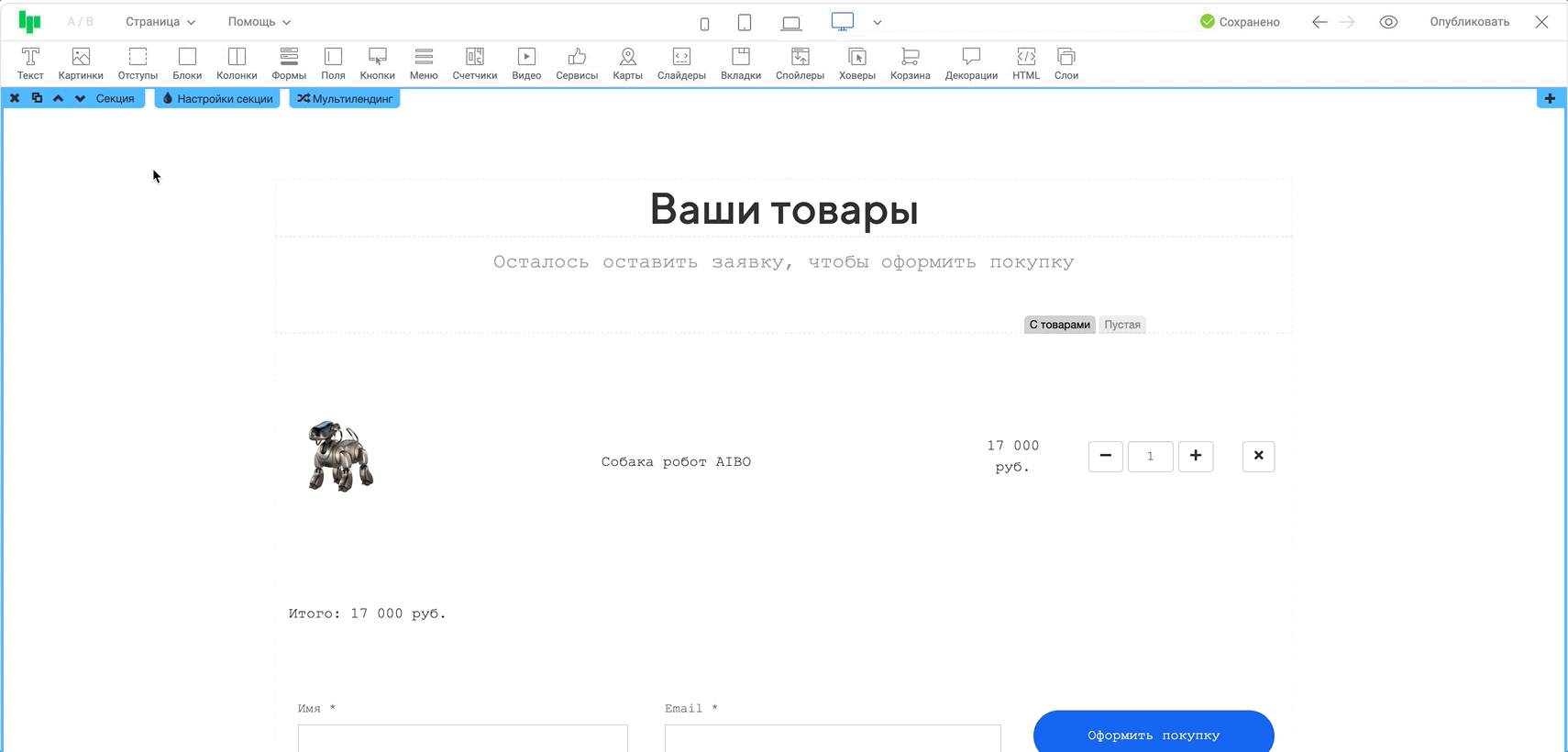The width and height of the screenshot is (1568, 752).
Task: Switch to tablet preview
Action: [x=745, y=22]
